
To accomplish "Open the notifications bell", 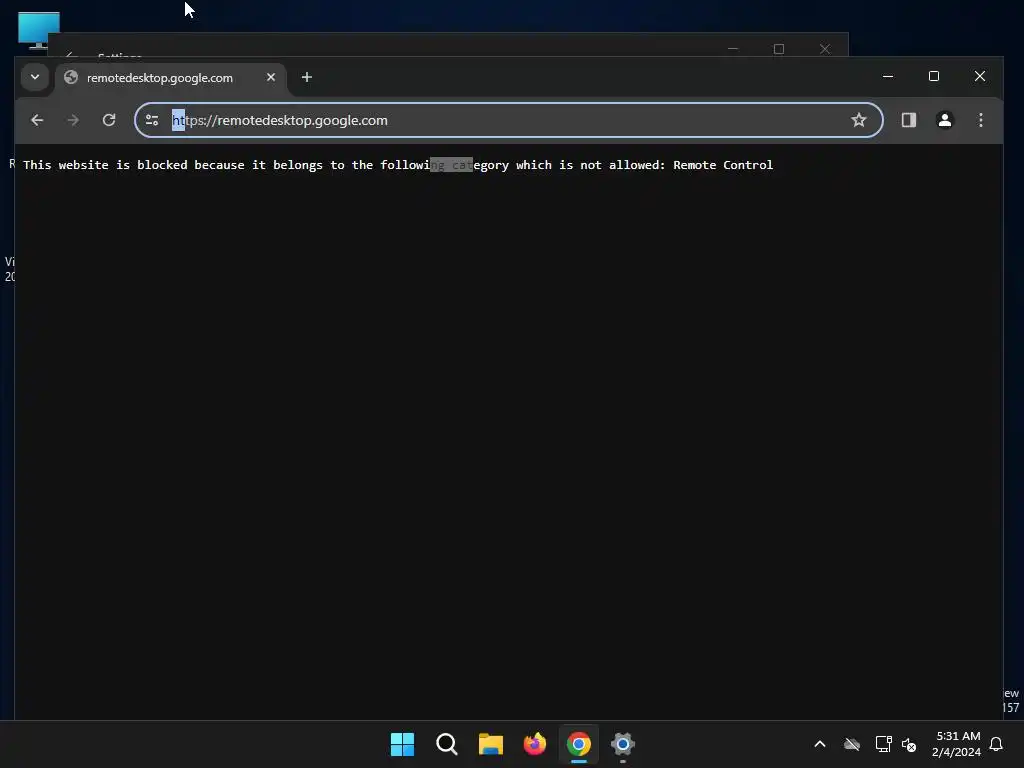I will [996, 744].
